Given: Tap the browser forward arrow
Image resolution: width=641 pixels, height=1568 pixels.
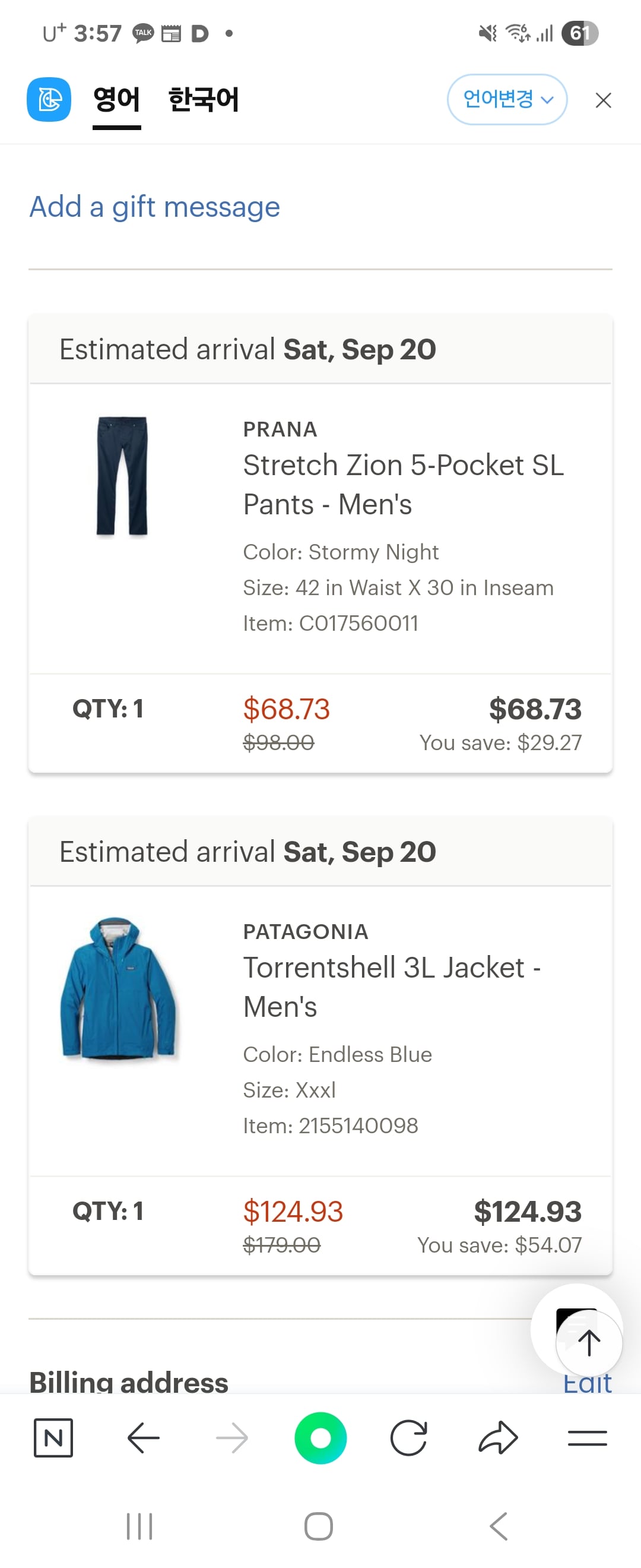Looking at the screenshot, I should click(231, 1438).
